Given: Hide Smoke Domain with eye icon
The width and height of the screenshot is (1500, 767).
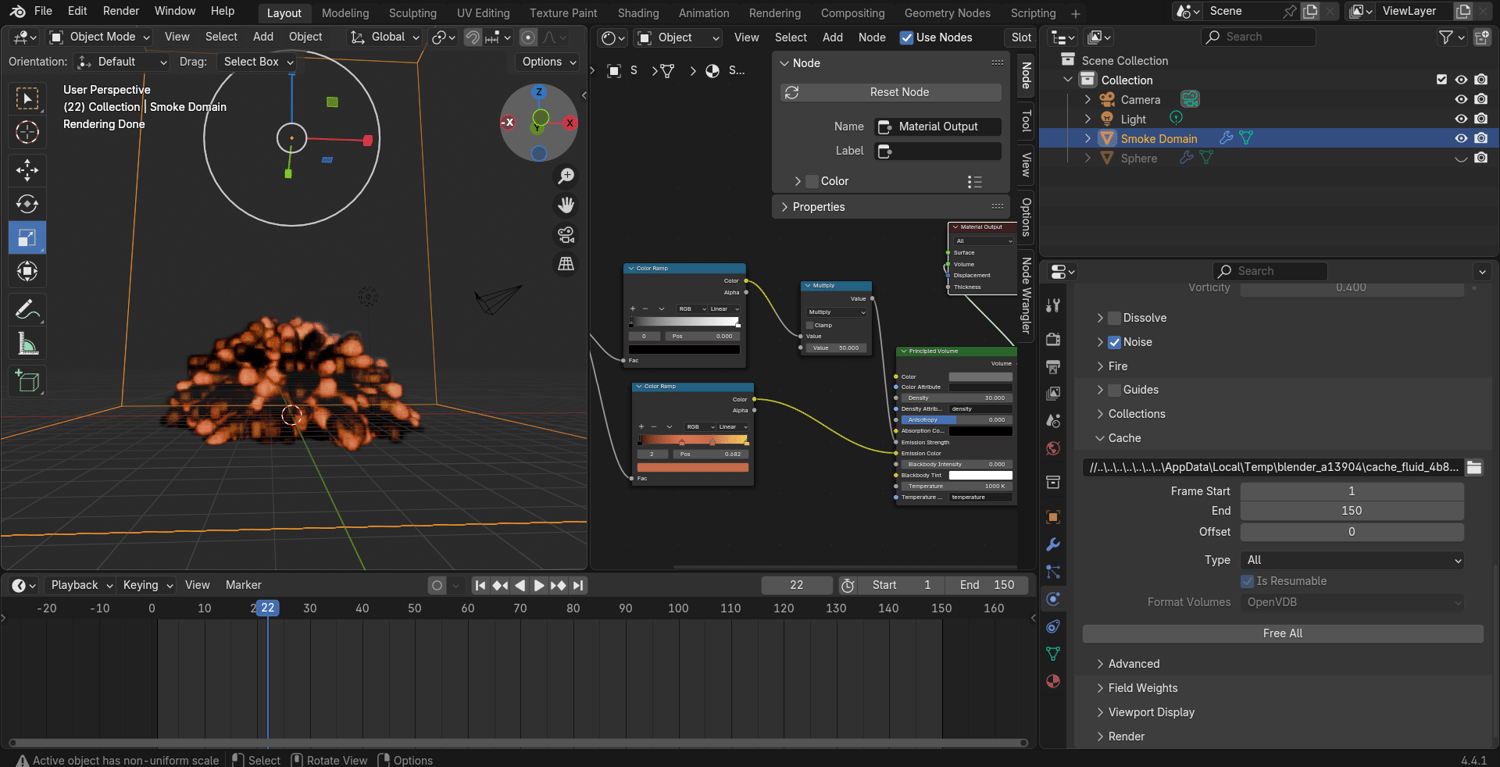Looking at the screenshot, I should pyautogui.click(x=1461, y=139).
